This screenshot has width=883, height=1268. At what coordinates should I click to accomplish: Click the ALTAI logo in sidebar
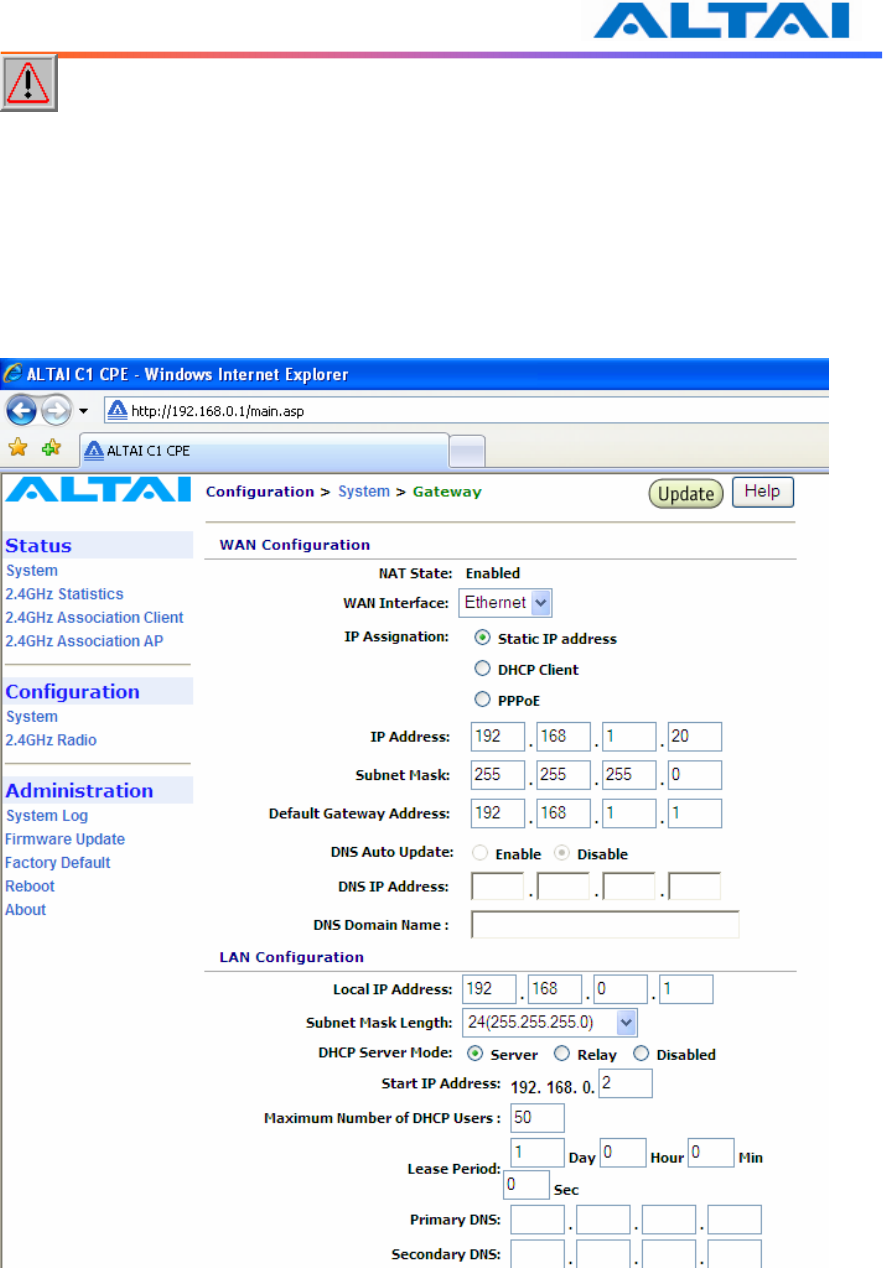click(x=98, y=489)
